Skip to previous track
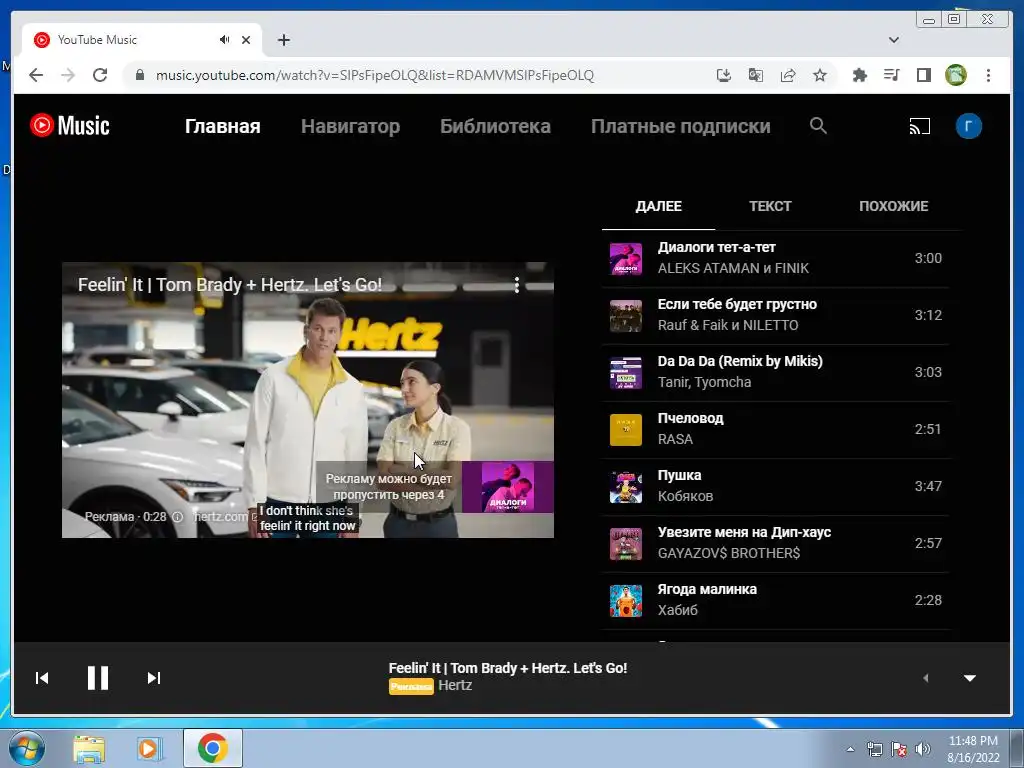Image resolution: width=1024 pixels, height=768 pixels. coord(42,678)
